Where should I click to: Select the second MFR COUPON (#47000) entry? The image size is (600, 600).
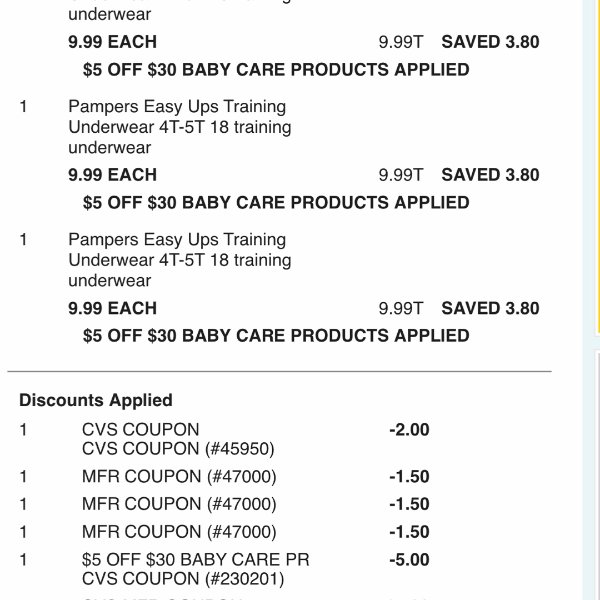coord(179,504)
